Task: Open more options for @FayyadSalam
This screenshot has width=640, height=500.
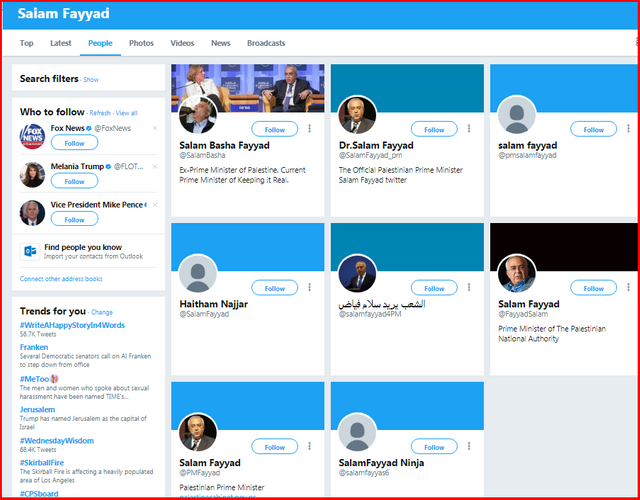Action: [628, 287]
